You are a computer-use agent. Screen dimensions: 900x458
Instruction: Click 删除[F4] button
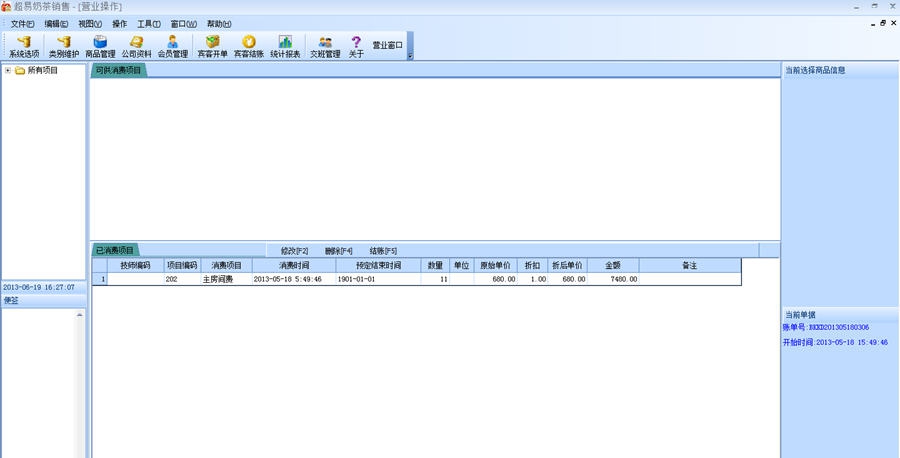pos(339,251)
